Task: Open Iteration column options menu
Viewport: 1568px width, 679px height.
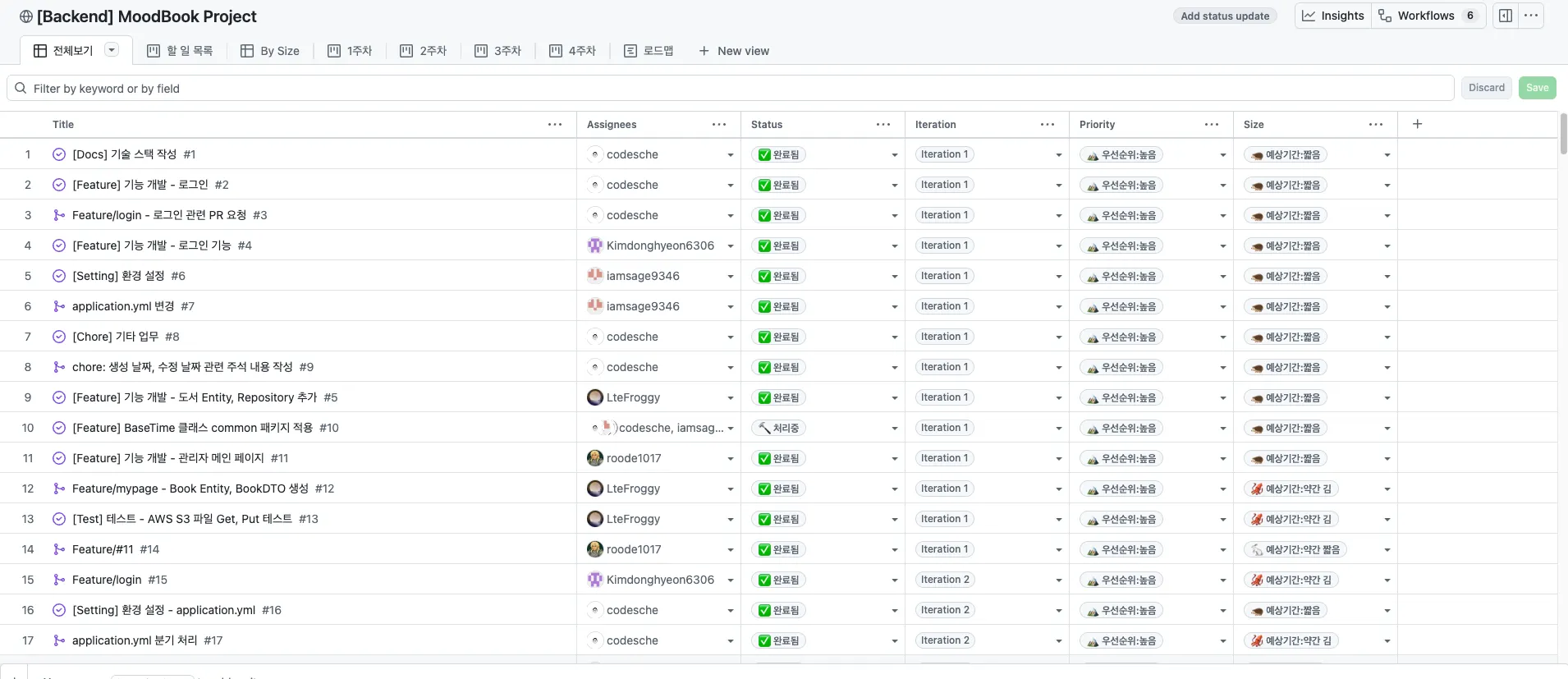Action: pyautogui.click(x=1048, y=125)
